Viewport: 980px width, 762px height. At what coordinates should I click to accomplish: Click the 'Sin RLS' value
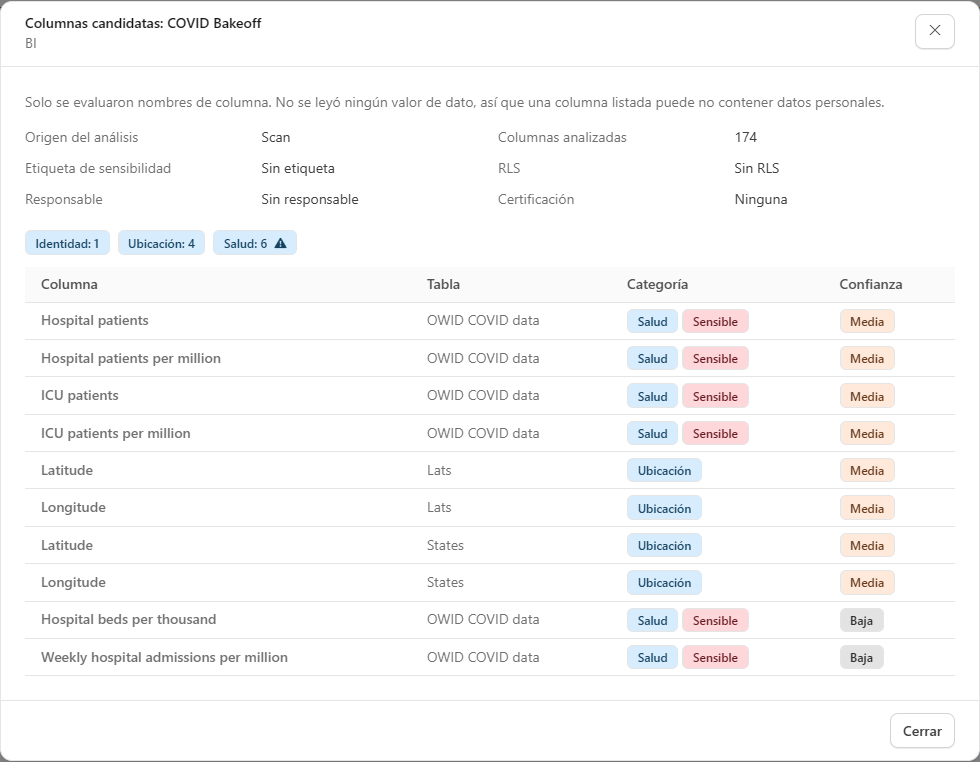pyautogui.click(x=757, y=168)
